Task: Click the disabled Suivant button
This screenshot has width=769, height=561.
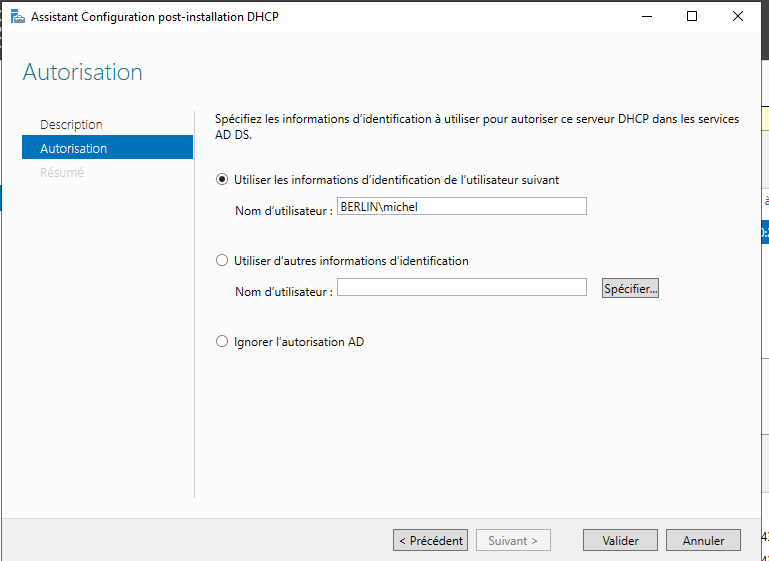Action: (513, 540)
